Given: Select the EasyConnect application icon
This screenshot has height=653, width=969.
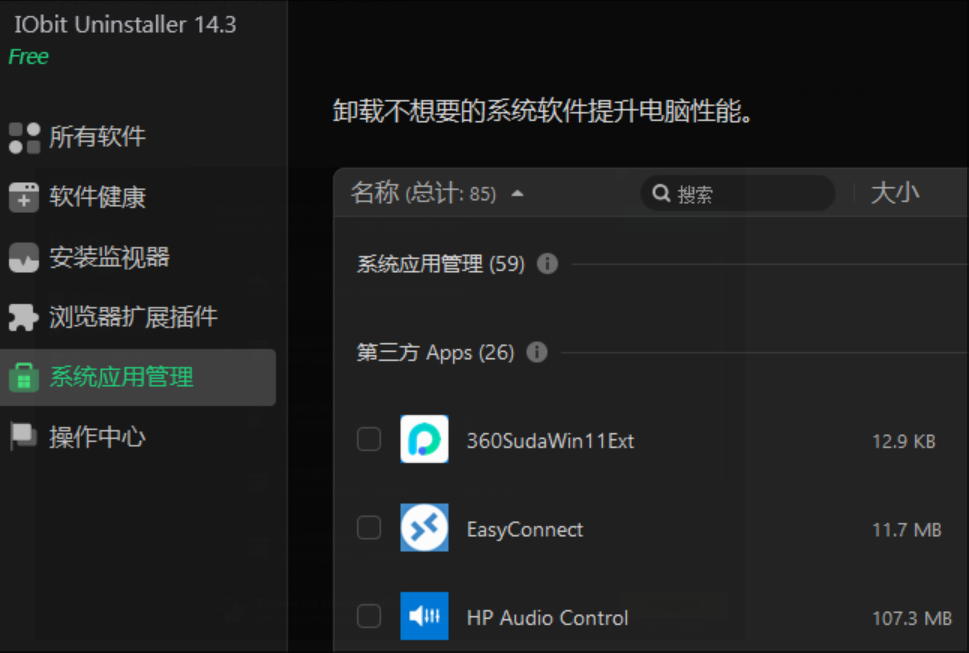Looking at the screenshot, I should pos(424,528).
